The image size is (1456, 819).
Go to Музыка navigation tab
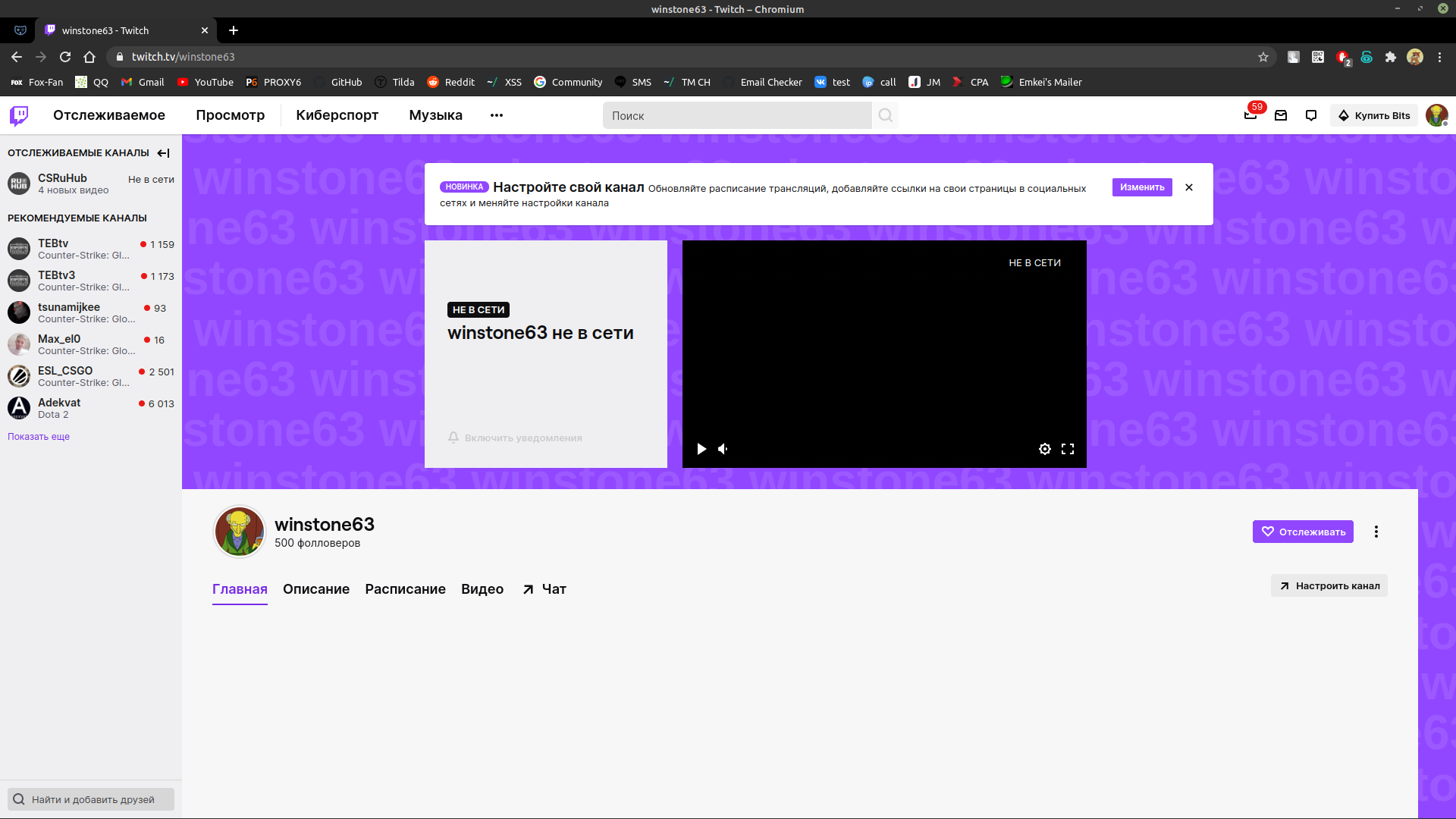point(436,115)
